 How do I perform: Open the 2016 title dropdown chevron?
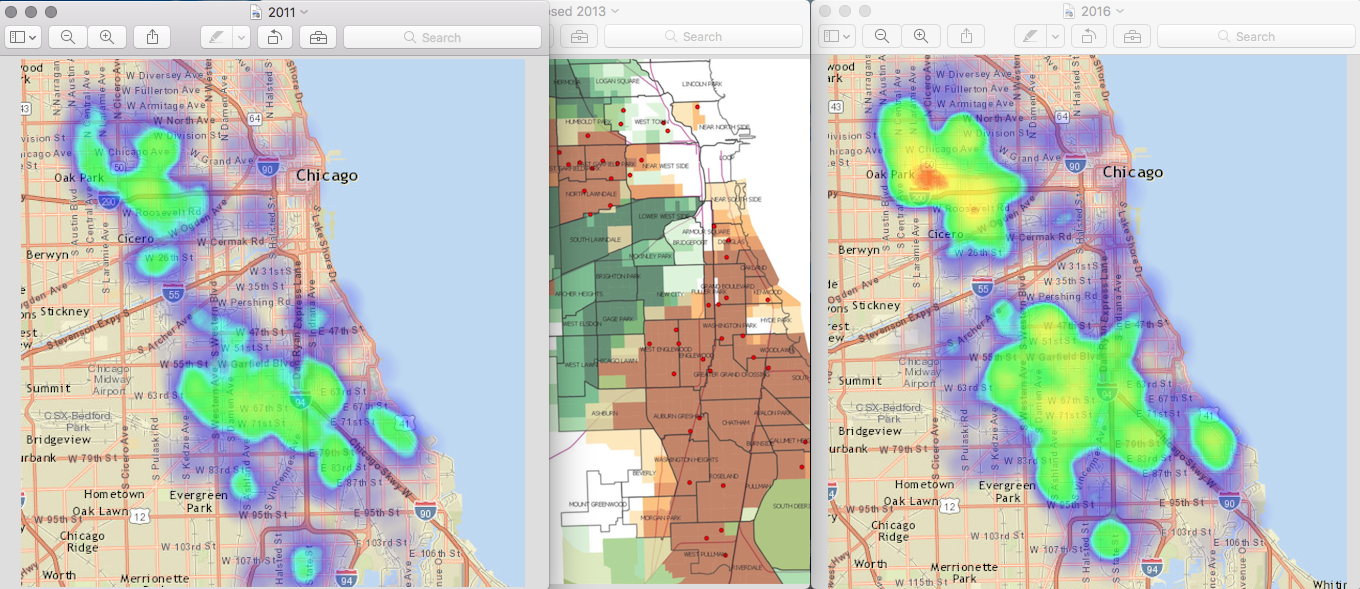[1118, 11]
